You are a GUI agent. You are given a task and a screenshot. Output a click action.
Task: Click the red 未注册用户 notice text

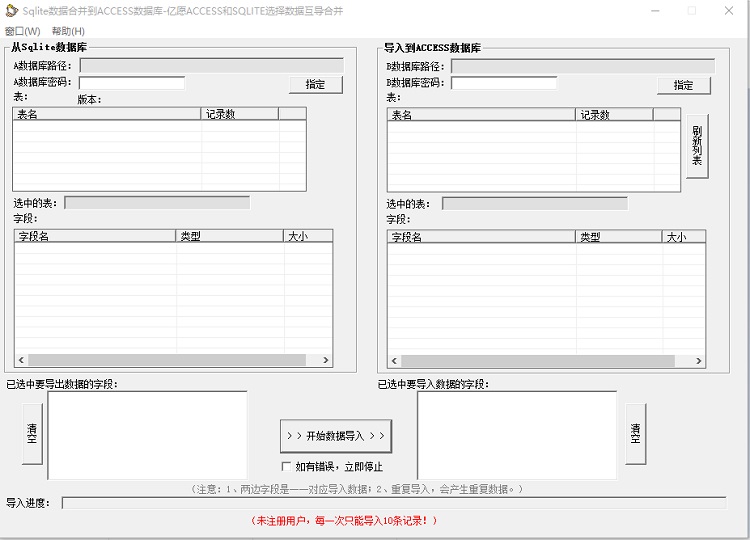(344, 520)
